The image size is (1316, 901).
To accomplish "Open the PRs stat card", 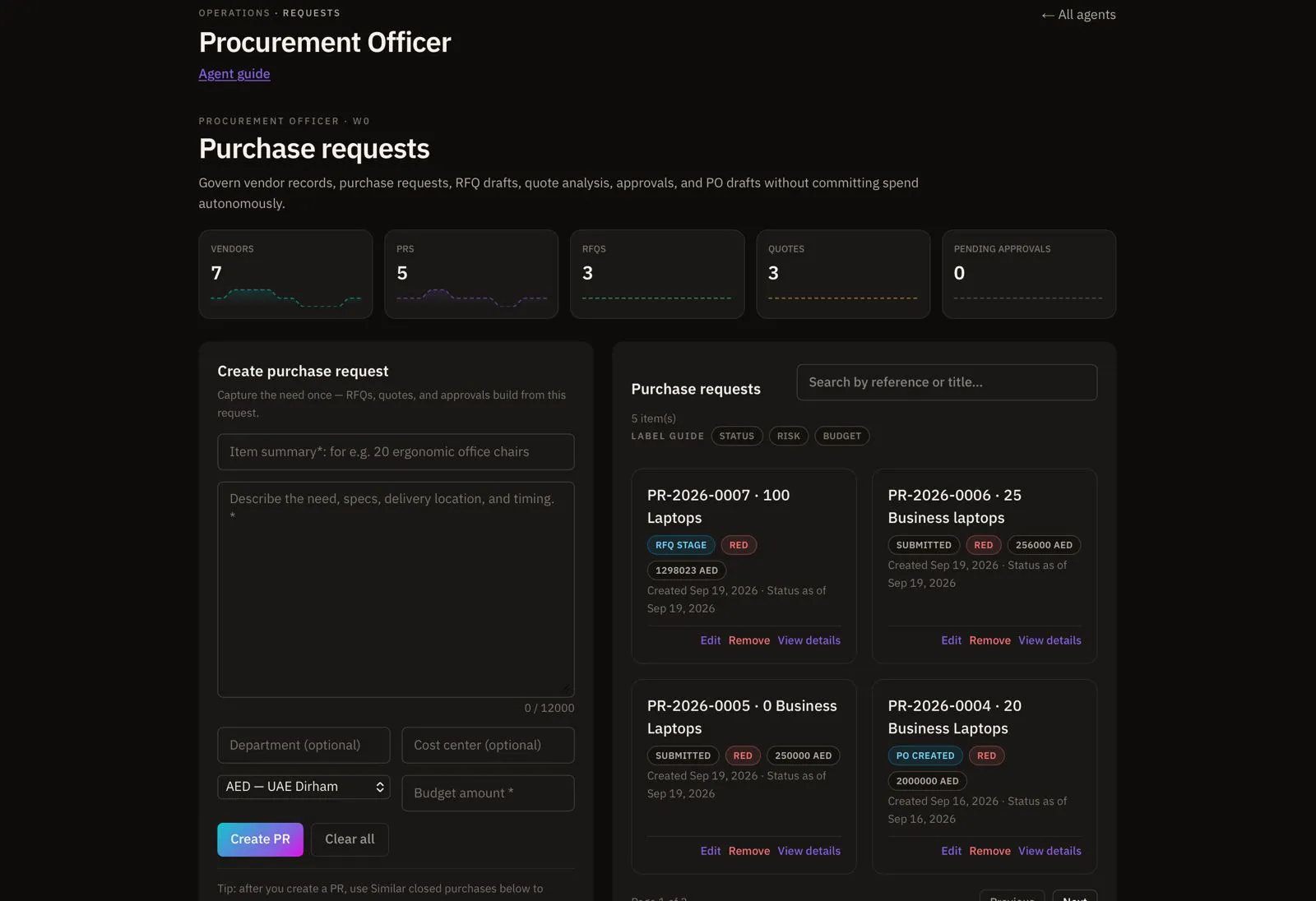I will point(471,274).
